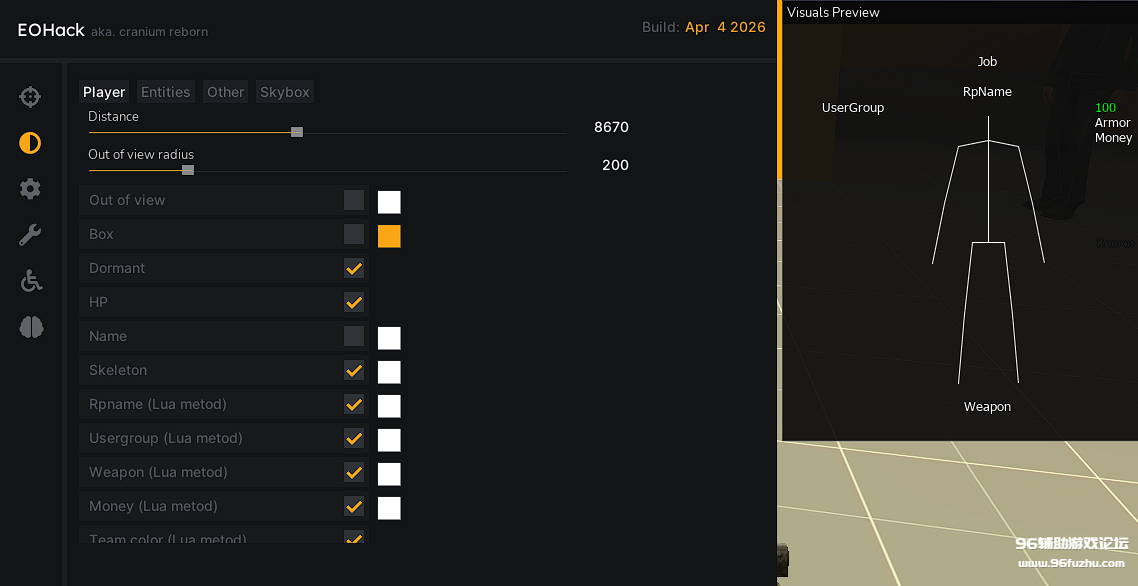Viewport: 1138px width, 586px height.
Task: Uncheck the Dormant option
Action: coord(354,268)
